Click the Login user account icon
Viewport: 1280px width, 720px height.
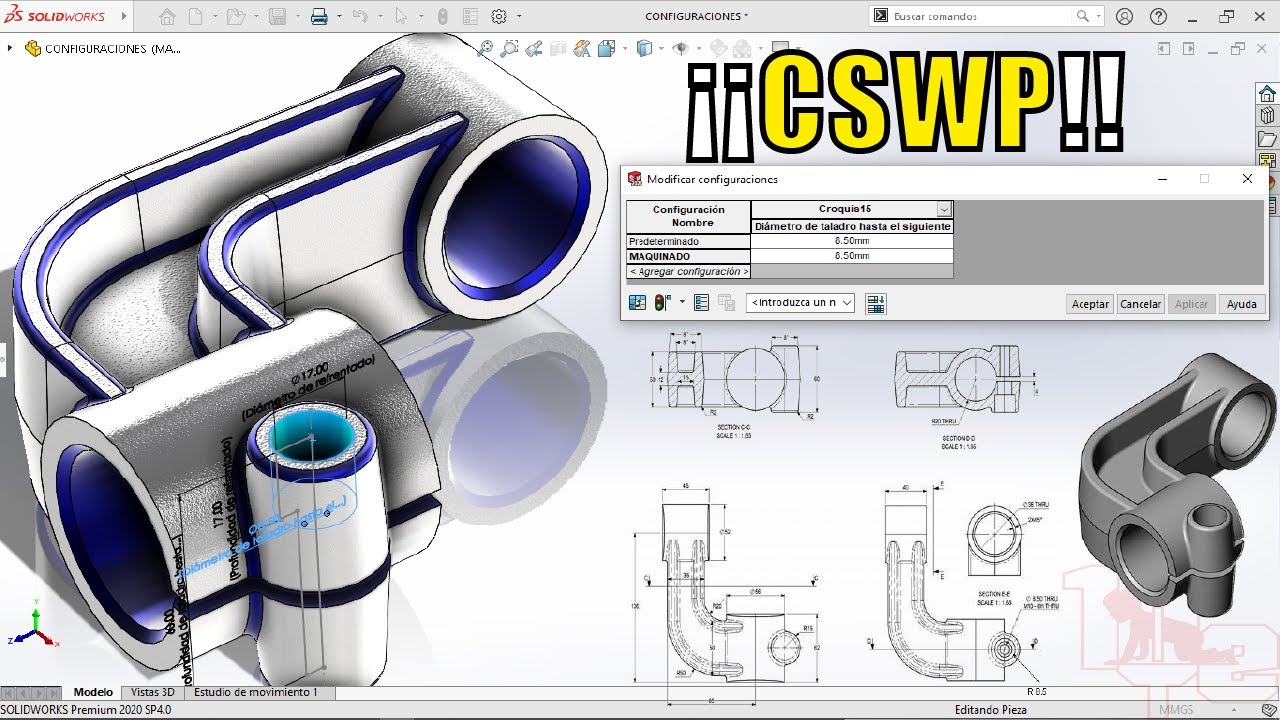[x=1125, y=16]
